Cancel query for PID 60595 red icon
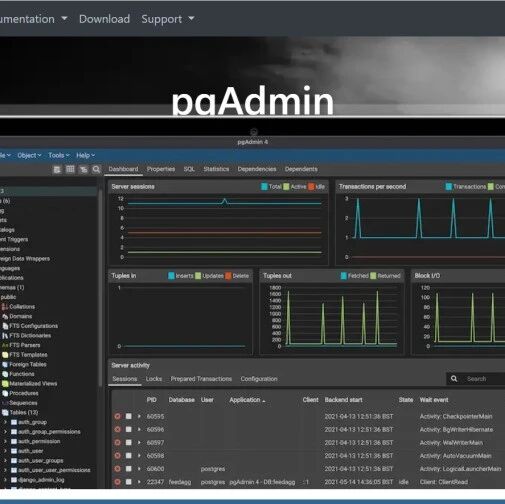The image size is (505, 504). (117, 416)
